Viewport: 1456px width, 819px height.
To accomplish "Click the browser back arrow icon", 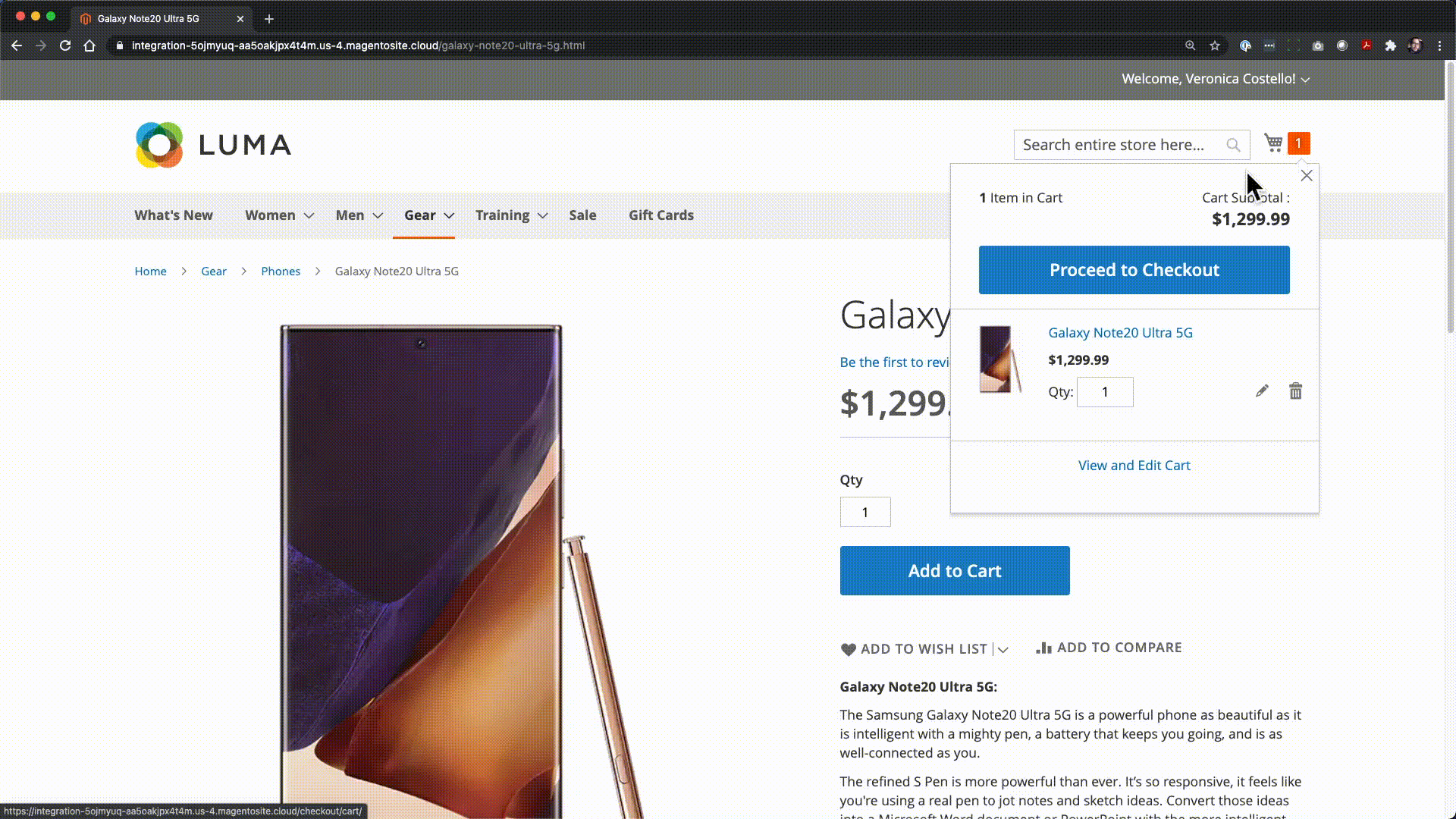I will click(x=16, y=45).
